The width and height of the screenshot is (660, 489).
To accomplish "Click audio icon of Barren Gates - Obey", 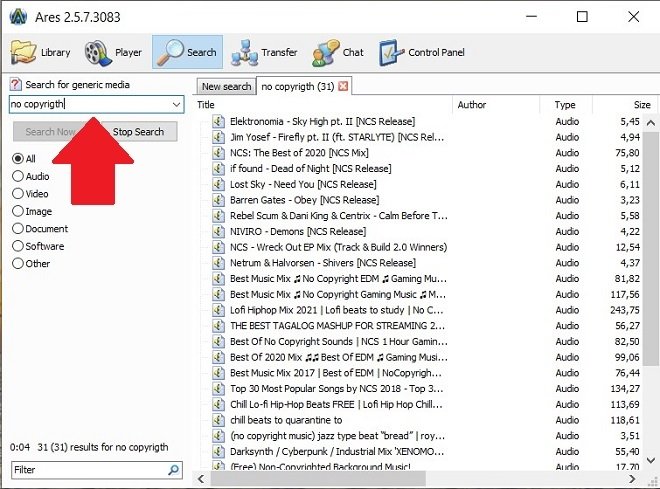I will pyautogui.click(x=218, y=200).
